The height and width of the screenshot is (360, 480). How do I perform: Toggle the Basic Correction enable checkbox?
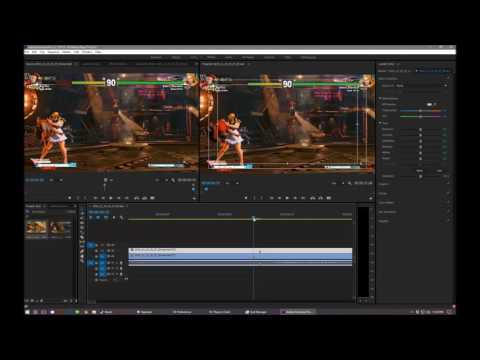448,79
